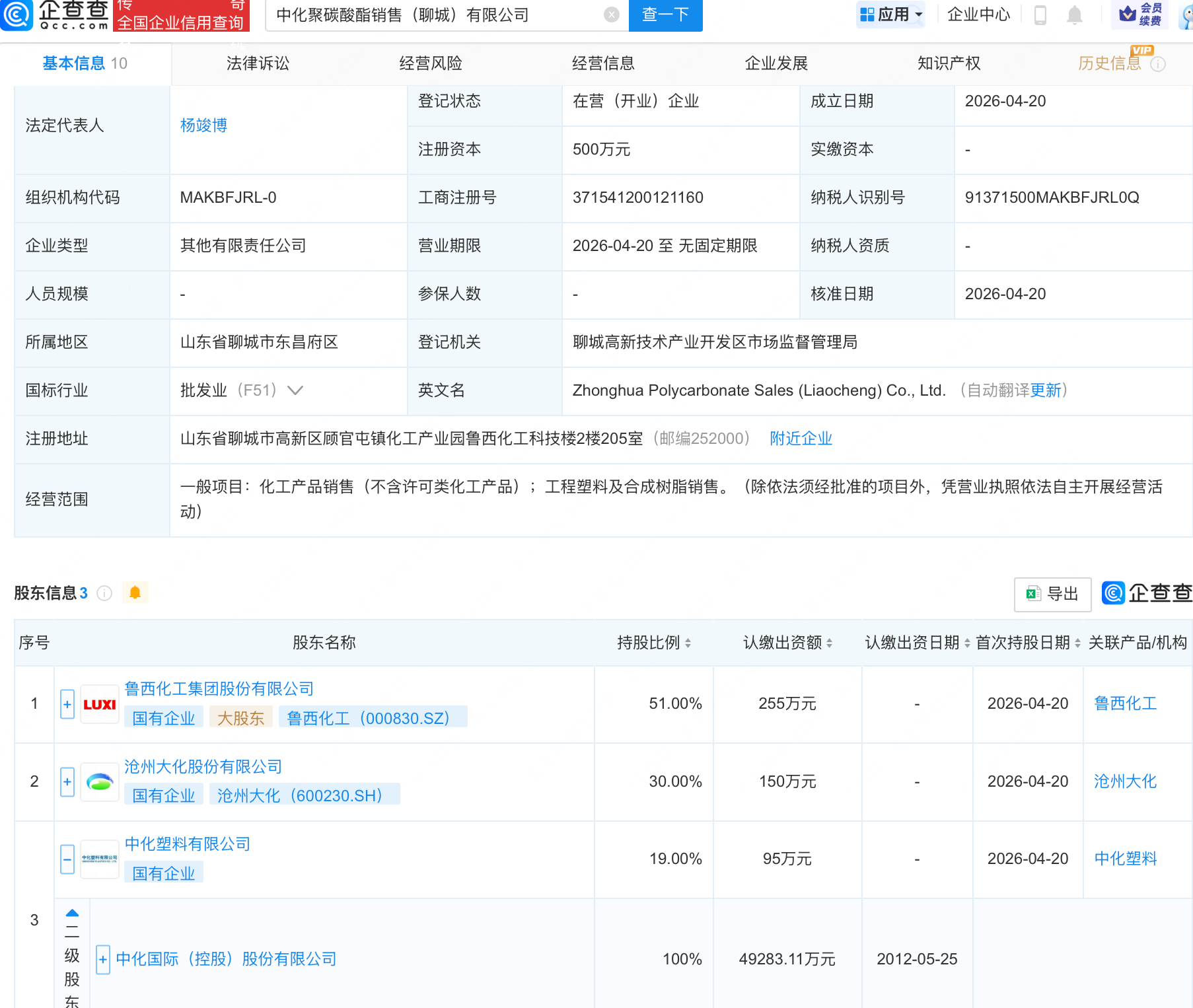1193x1008 pixels.
Task: Collapse 中化塑料有限公司 with minus button
Action: pyautogui.click(x=67, y=859)
